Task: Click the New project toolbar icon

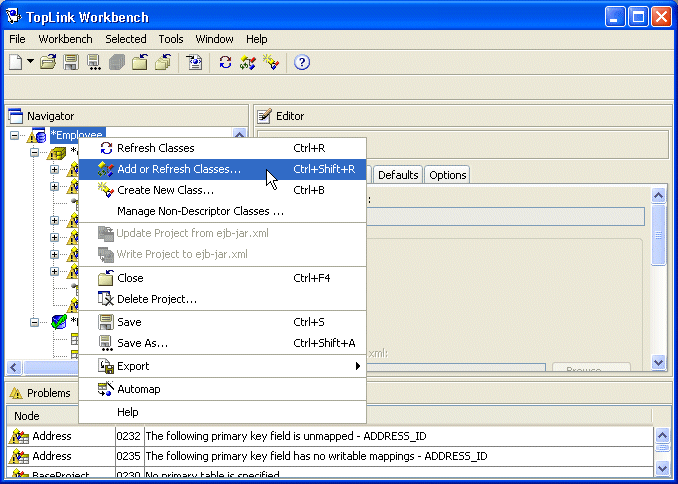Action: [16, 62]
